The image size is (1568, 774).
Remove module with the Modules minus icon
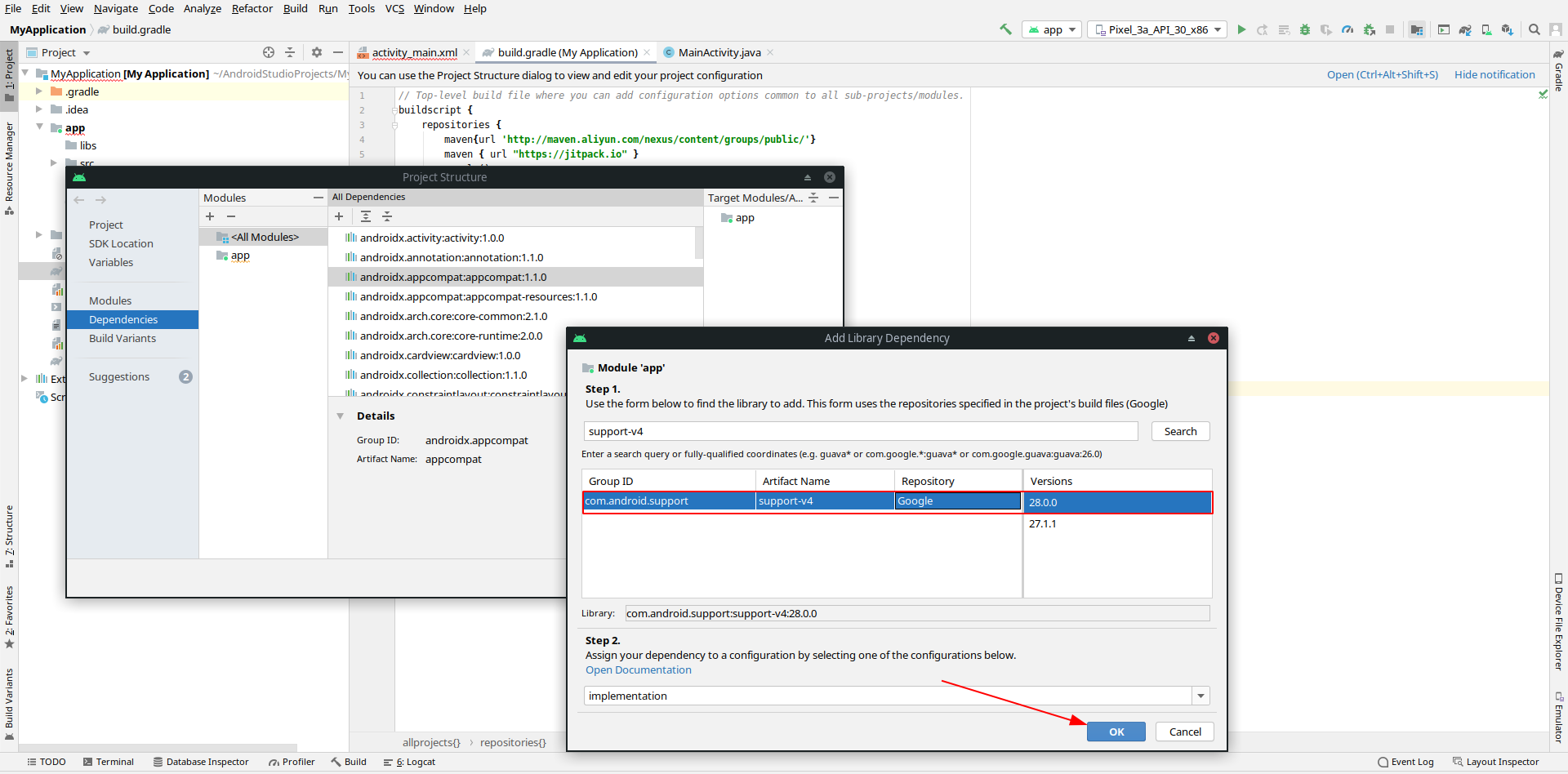click(231, 216)
